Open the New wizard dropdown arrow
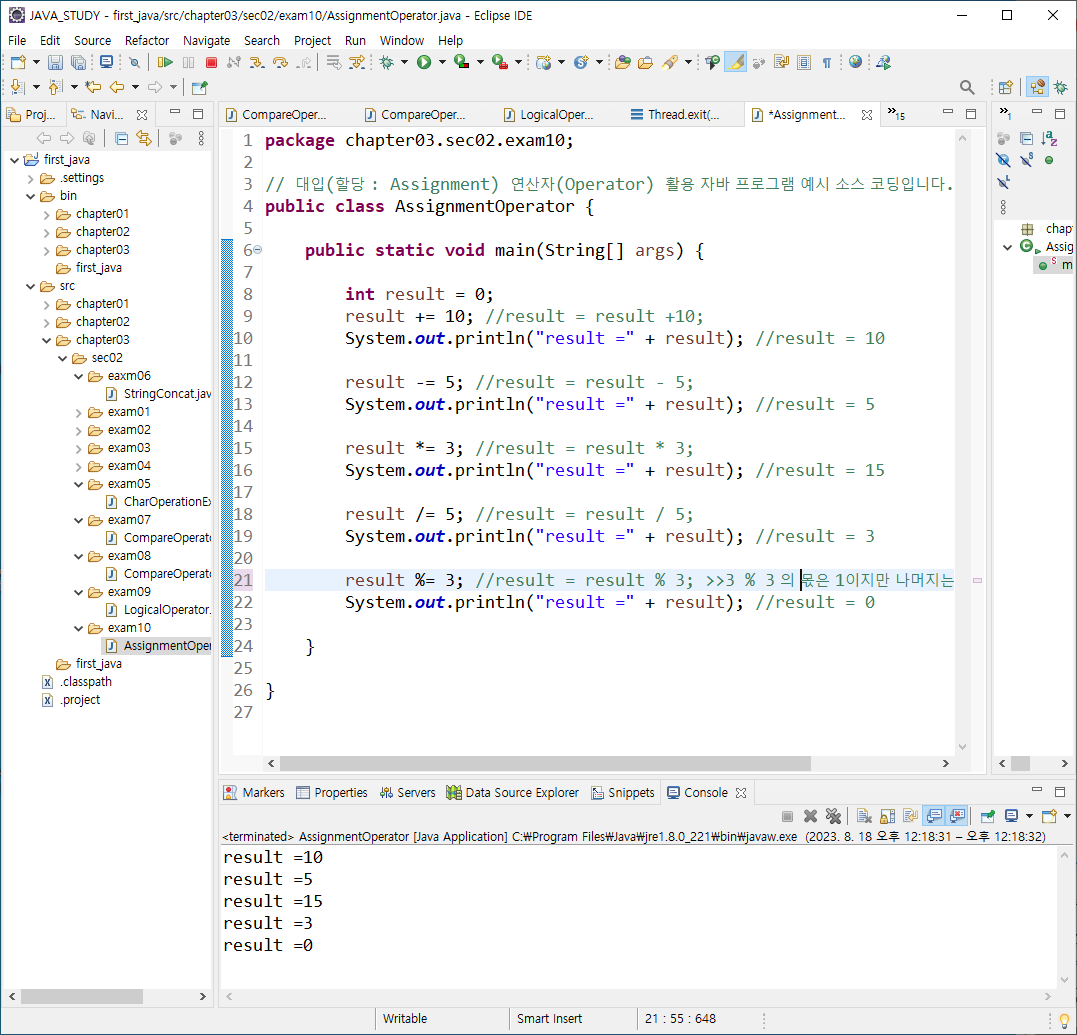 pyautogui.click(x=36, y=62)
